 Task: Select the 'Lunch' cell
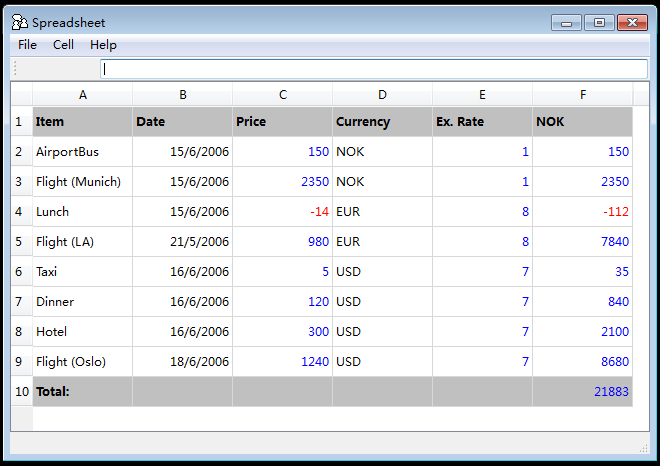[x=82, y=211]
